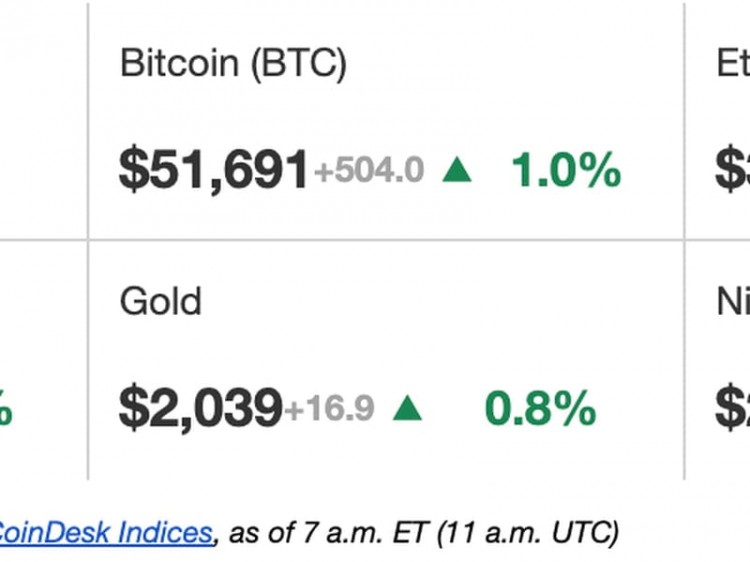Click the green up triangle beside Bitcoin

[x=457, y=171]
